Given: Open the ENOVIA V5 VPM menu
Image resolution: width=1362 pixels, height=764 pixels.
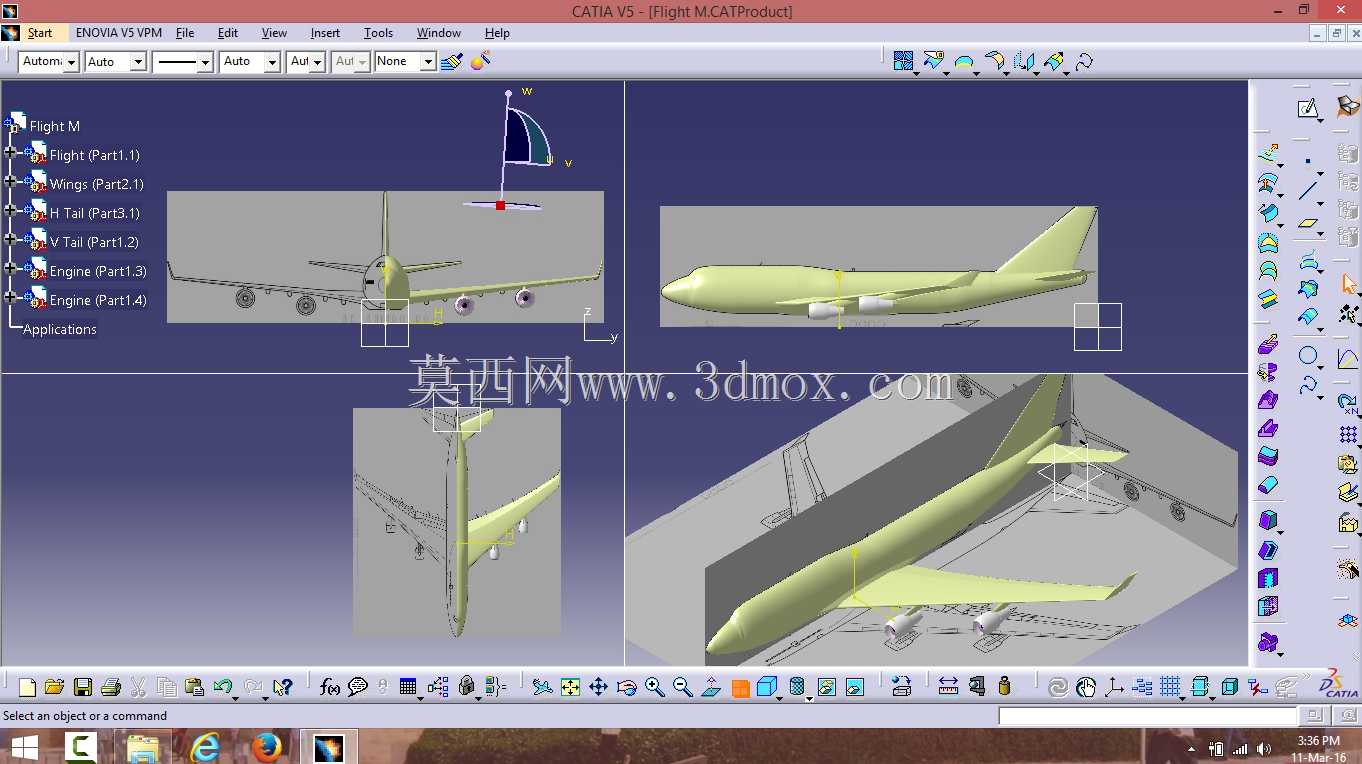Looking at the screenshot, I should click(119, 33).
